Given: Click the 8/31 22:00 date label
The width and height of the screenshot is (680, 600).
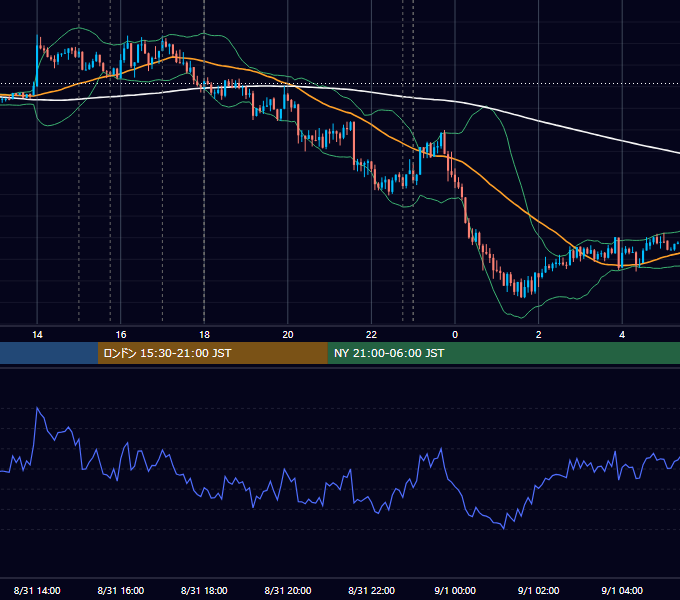Looking at the screenshot, I should click(372, 590).
